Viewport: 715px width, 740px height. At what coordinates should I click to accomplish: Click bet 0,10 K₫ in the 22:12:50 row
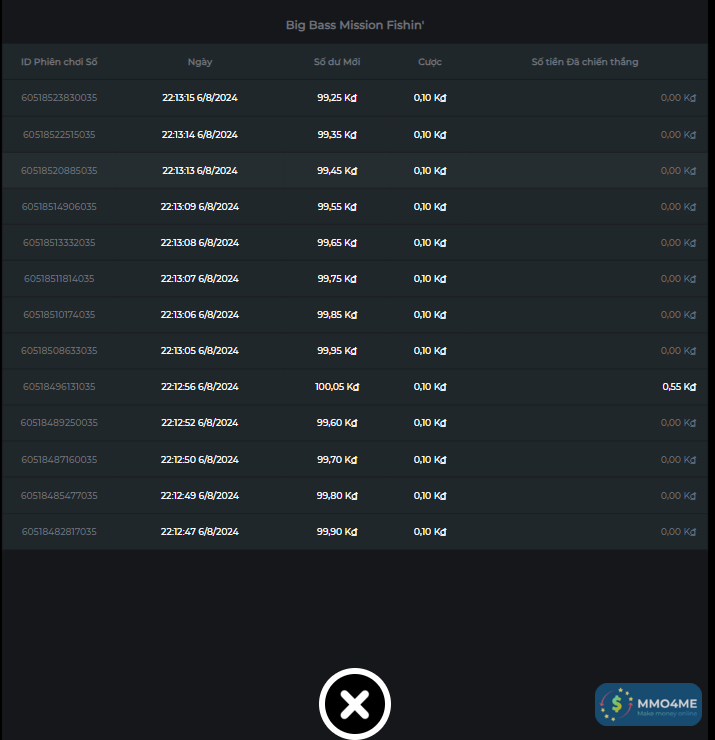coord(430,460)
